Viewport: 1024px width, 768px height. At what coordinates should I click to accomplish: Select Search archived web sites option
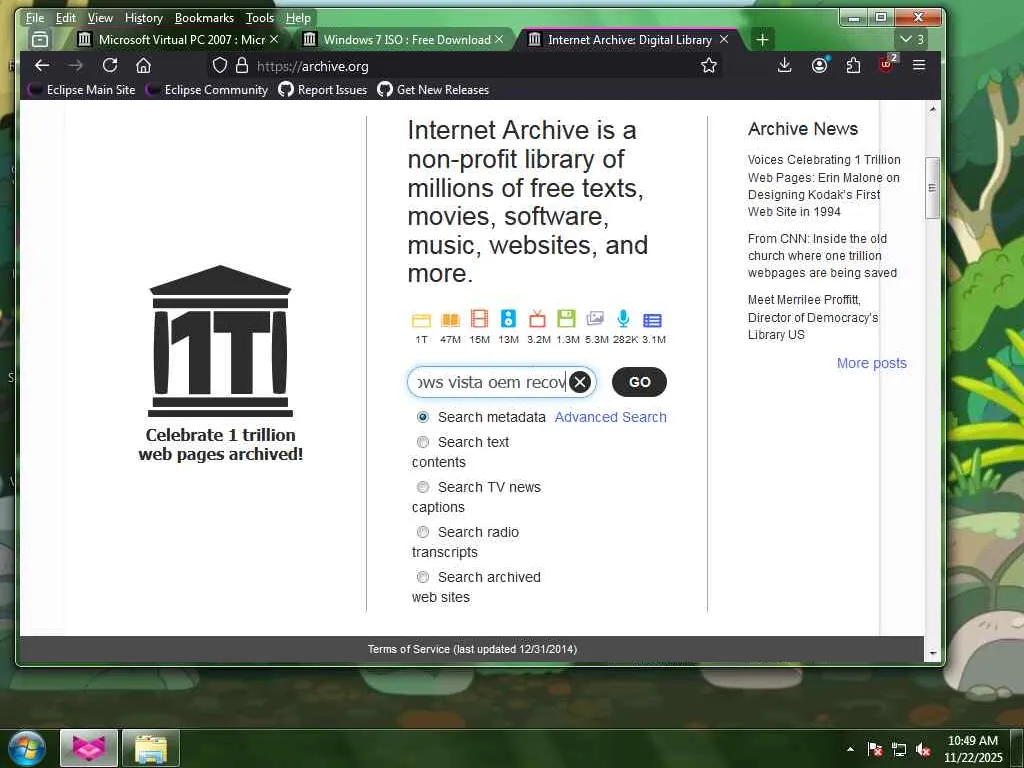423,577
